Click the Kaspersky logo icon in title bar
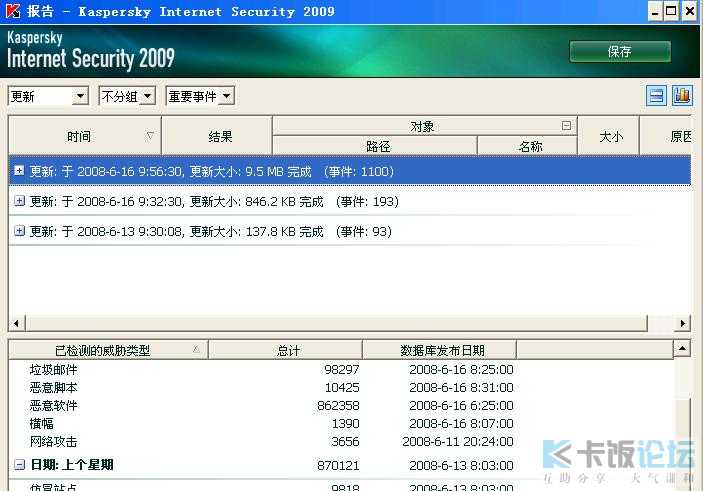The width and height of the screenshot is (703, 491). click(12, 10)
